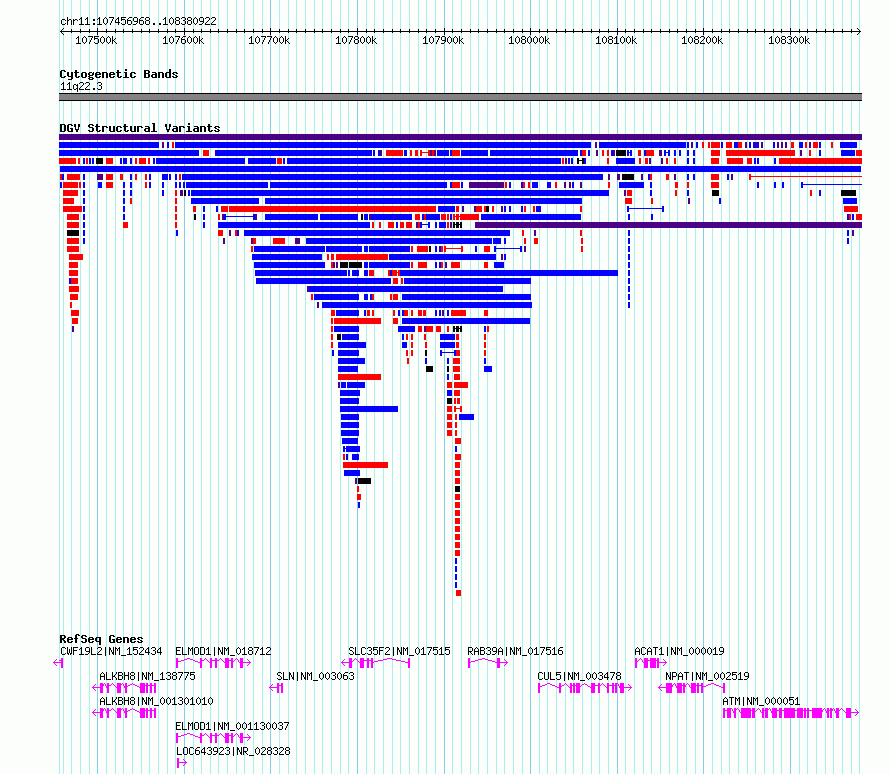
Task: Click the CUL5 gene structure glyph
Action: tap(585, 688)
